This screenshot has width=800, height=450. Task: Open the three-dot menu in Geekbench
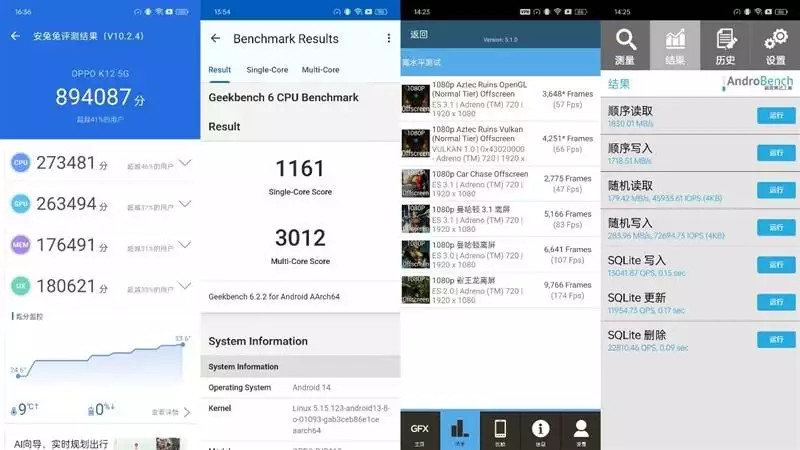(x=389, y=38)
